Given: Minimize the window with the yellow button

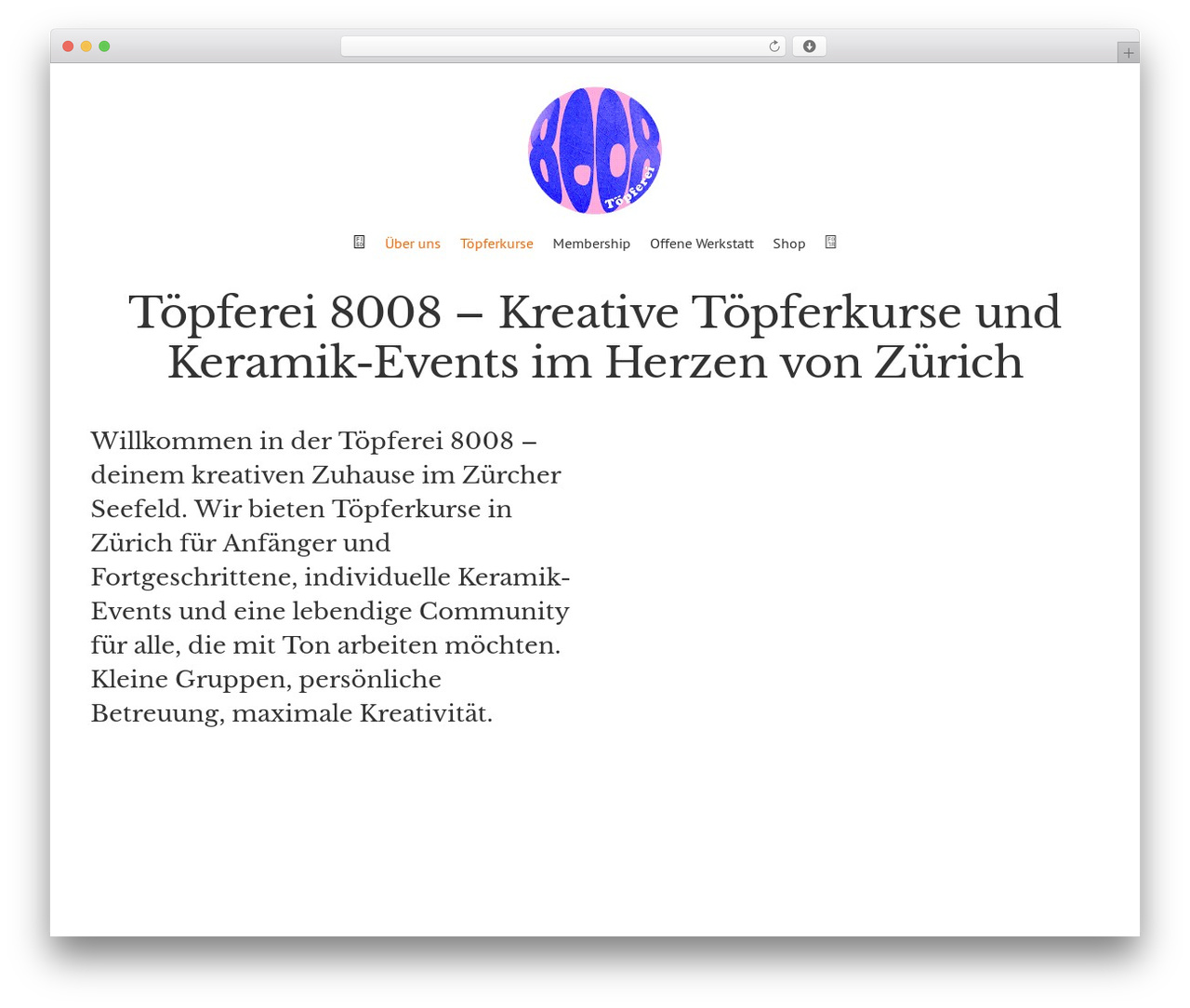Looking at the screenshot, I should tap(86, 46).
